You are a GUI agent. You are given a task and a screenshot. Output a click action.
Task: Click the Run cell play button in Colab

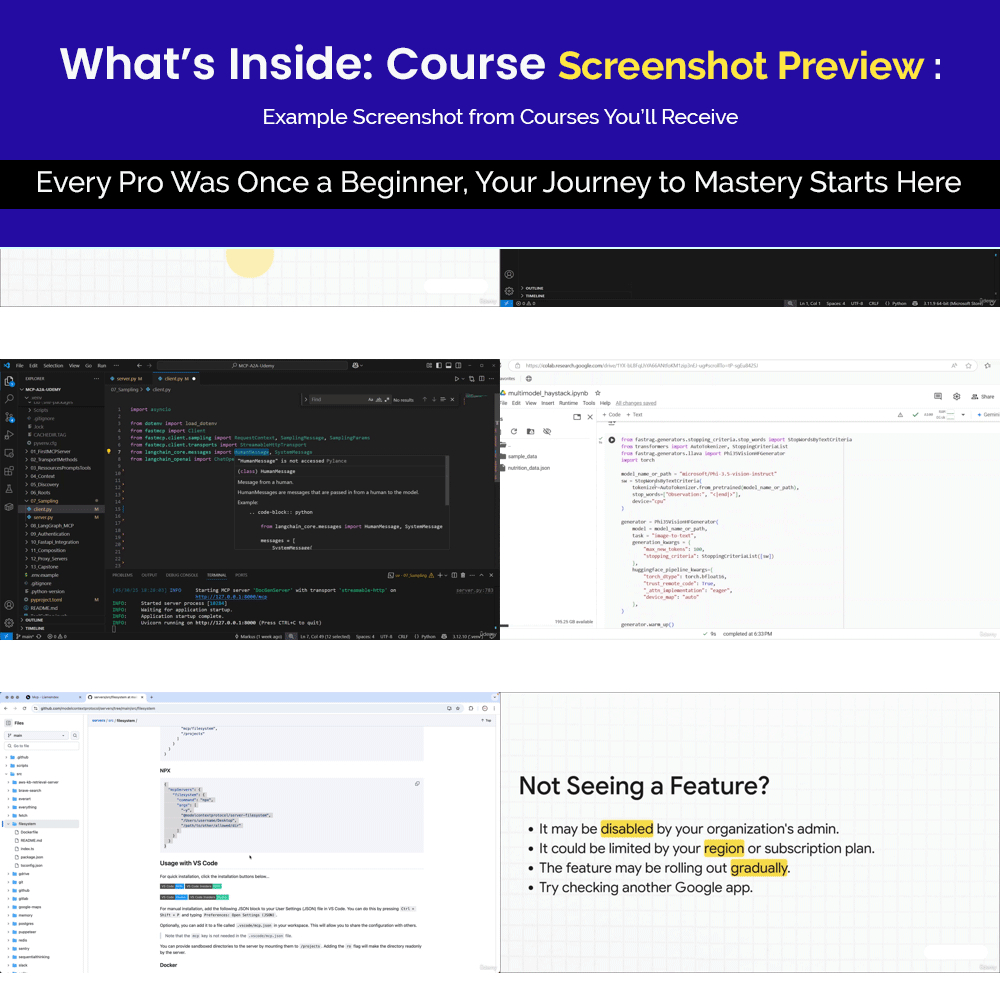click(611, 439)
